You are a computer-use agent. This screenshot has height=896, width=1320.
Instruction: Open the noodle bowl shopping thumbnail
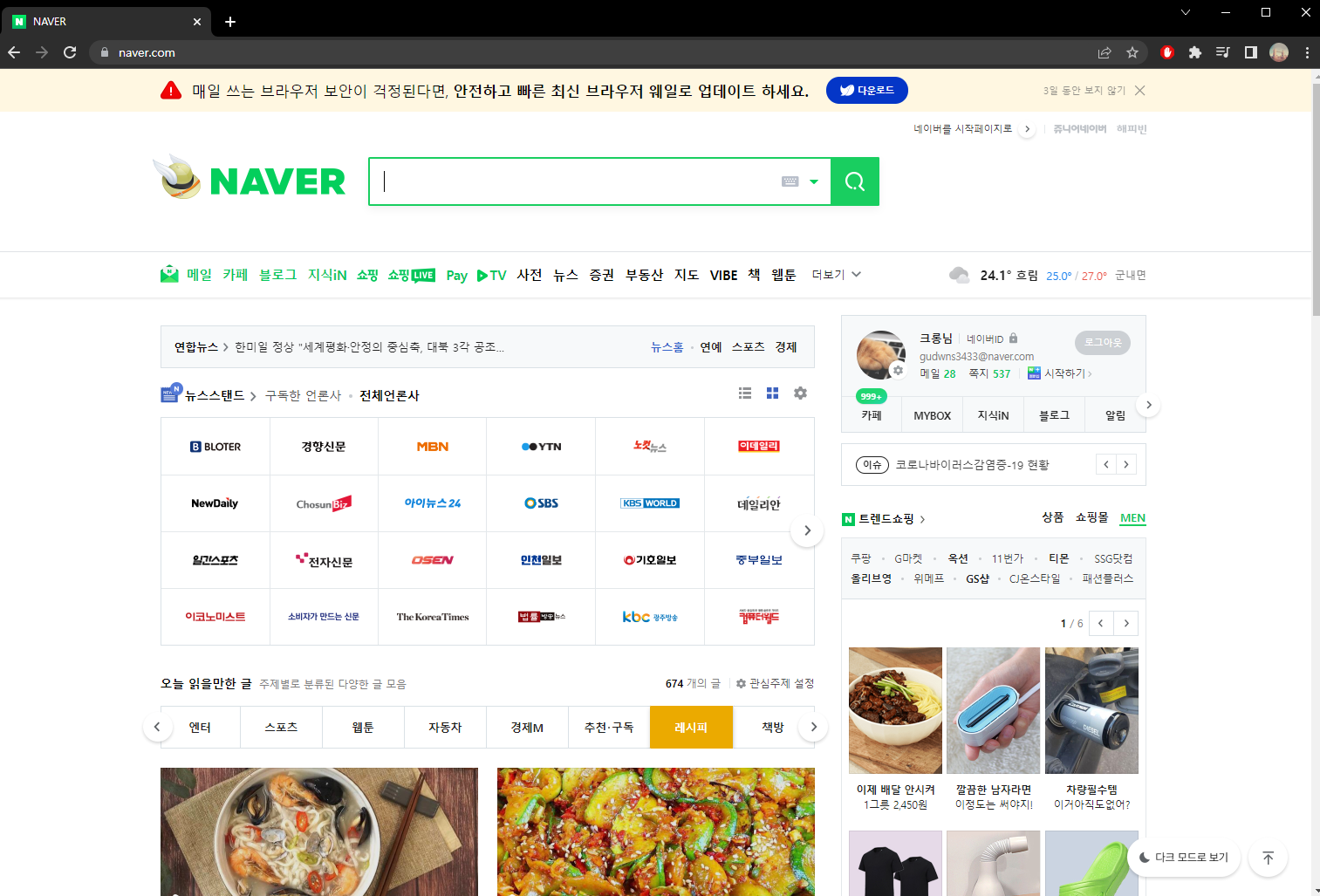(x=895, y=710)
